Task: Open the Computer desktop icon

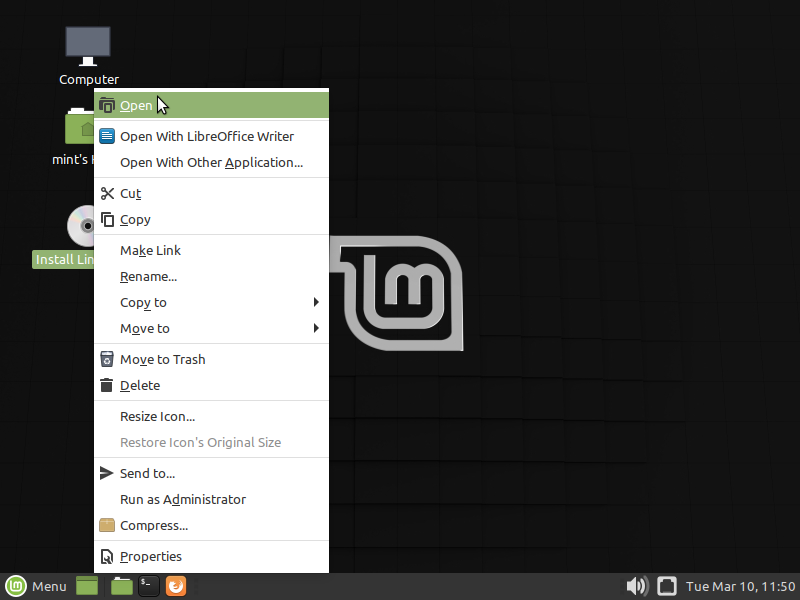Action: point(88,46)
